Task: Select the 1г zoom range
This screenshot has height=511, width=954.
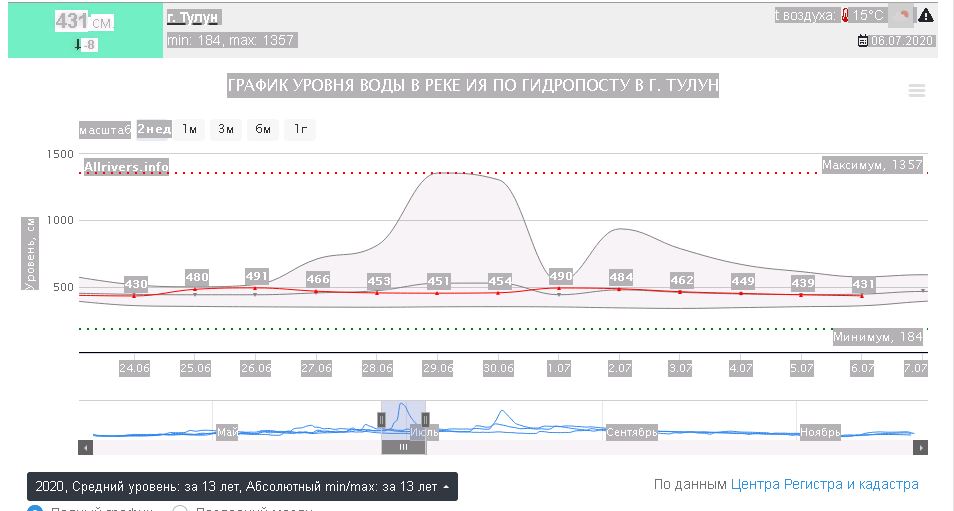Action: (301, 129)
